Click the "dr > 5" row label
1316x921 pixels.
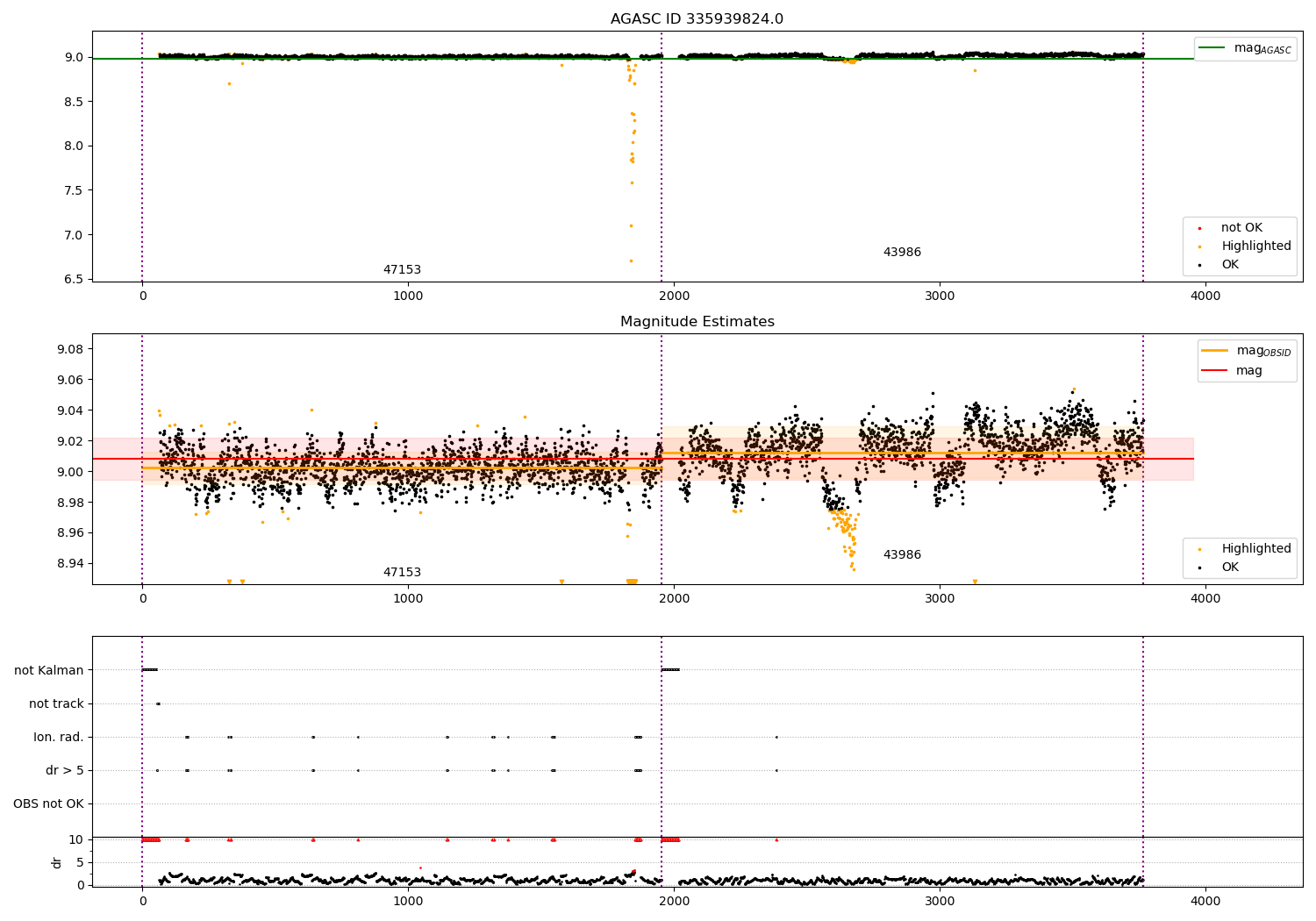tap(65, 771)
